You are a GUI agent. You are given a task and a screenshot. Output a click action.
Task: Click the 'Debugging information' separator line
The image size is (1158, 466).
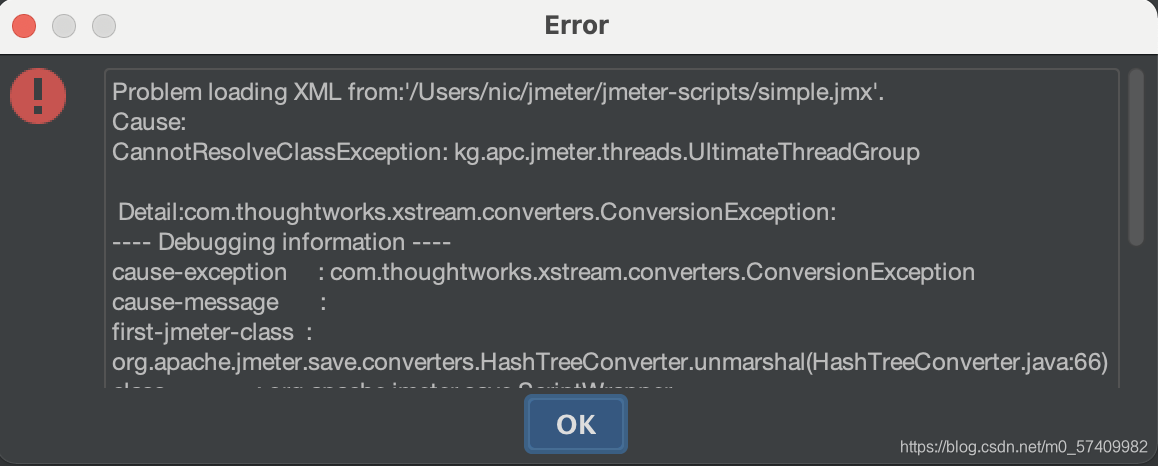click(x=281, y=241)
